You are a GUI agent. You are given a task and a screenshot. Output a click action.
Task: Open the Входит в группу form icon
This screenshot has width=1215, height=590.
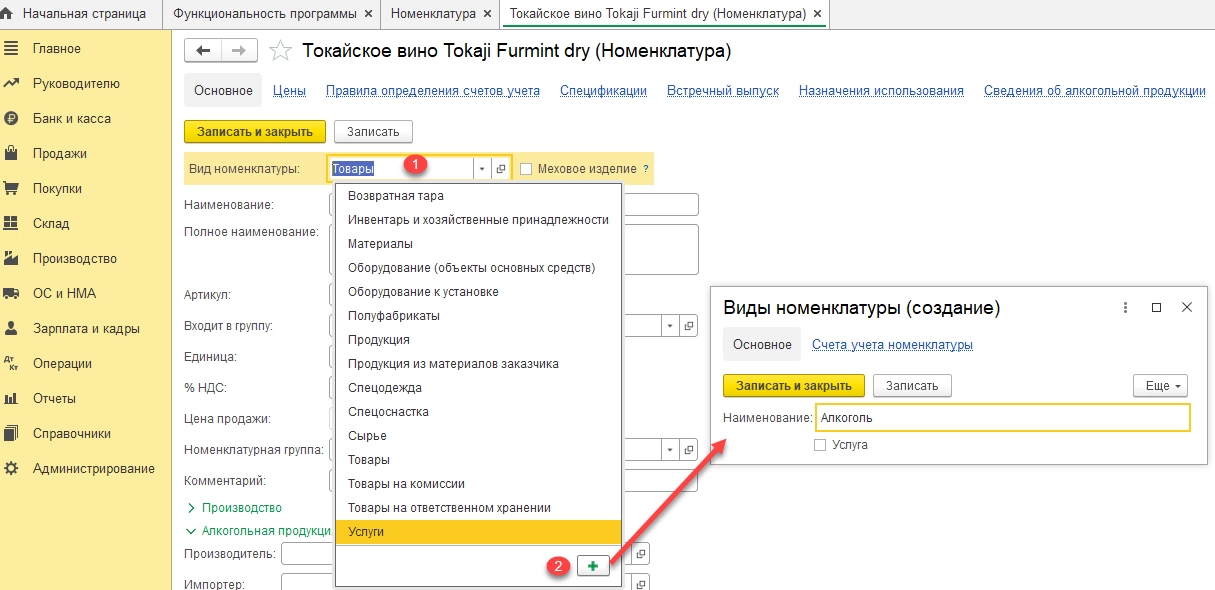[688, 326]
